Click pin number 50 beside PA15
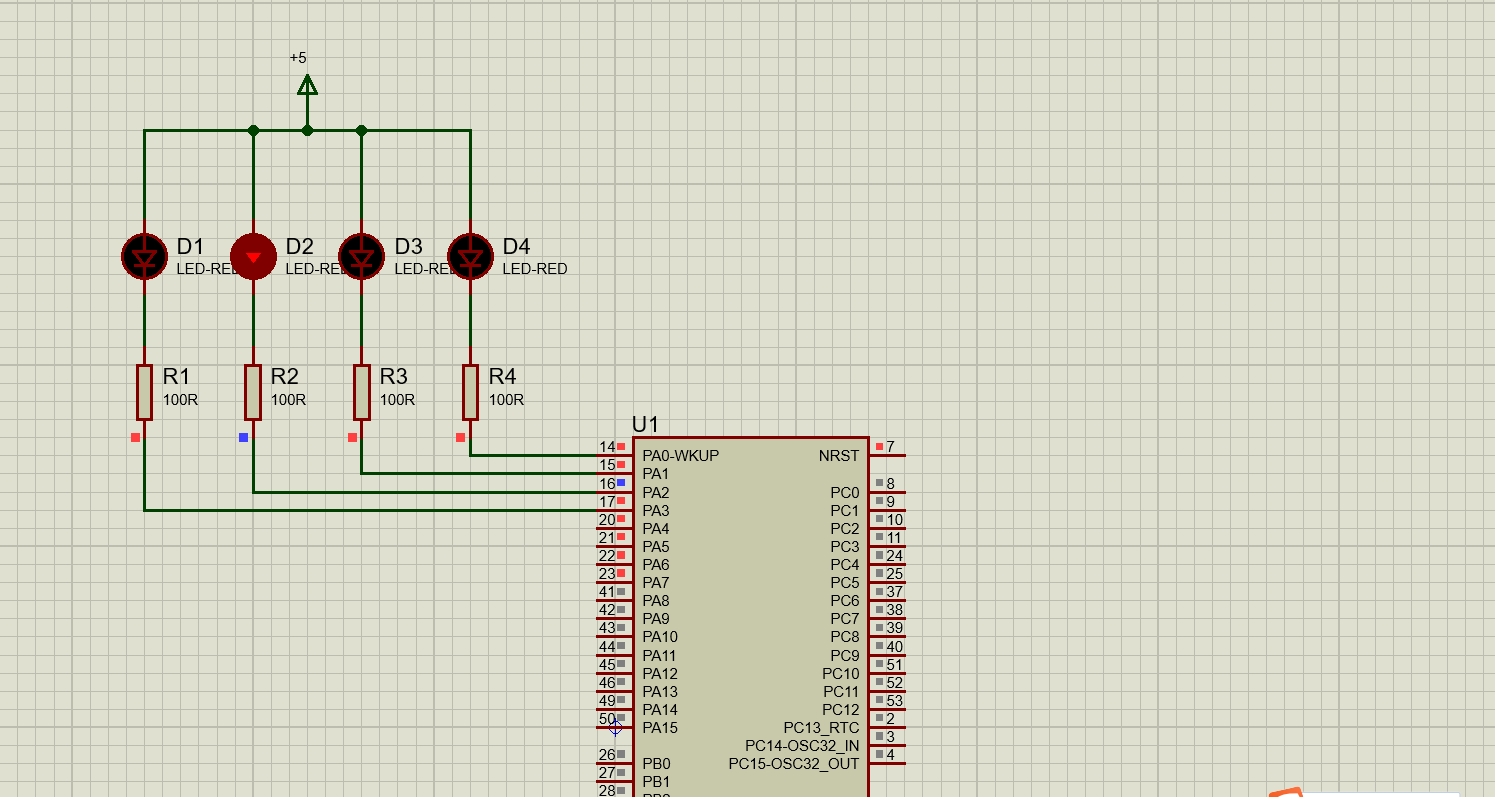Screen dimensions: 1495x797 [607, 719]
